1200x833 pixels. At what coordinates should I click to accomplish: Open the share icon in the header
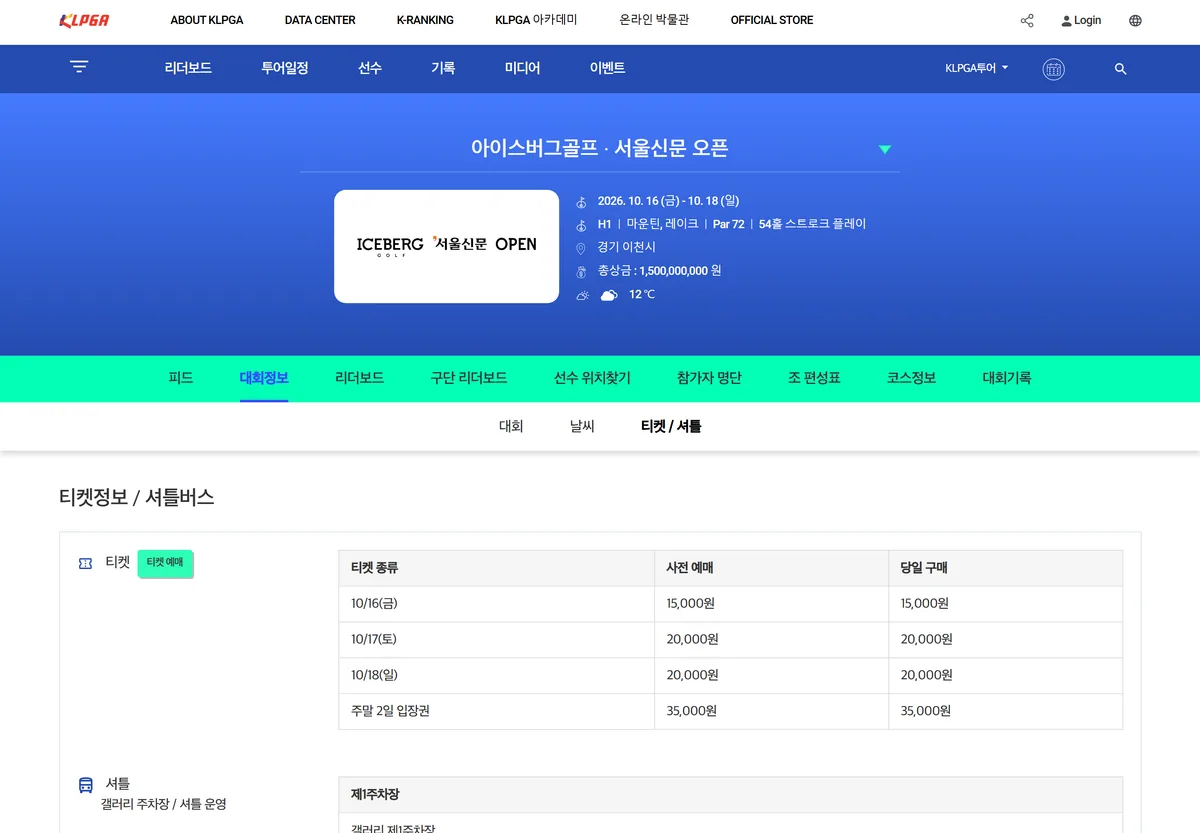click(1027, 20)
